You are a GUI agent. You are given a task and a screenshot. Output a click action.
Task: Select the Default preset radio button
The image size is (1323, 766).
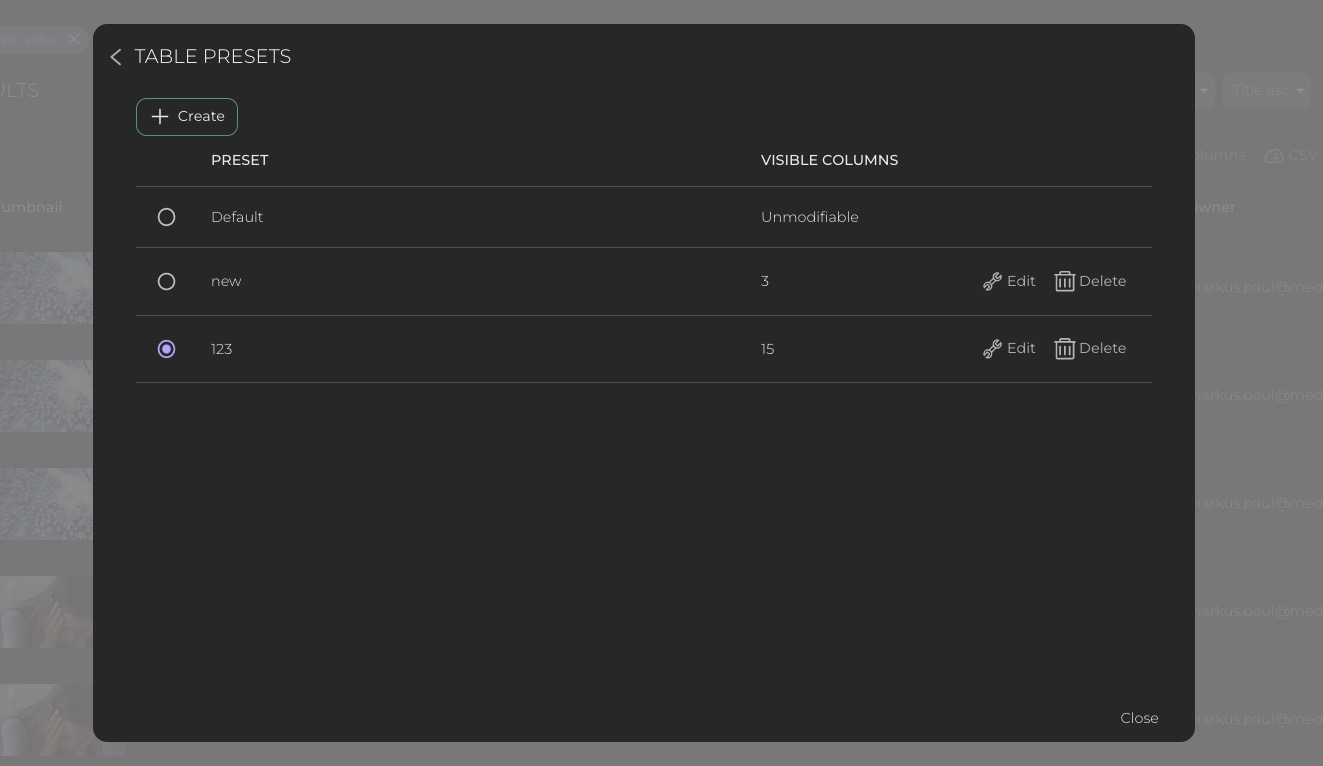pos(167,217)
